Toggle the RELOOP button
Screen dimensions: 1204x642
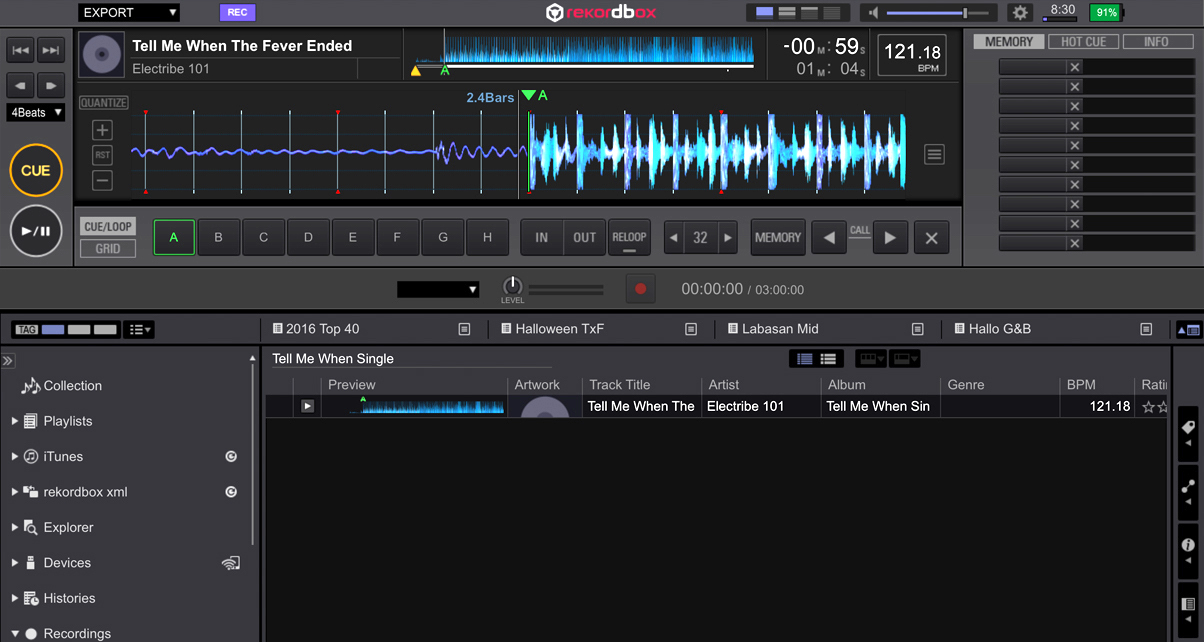[629, 238]
